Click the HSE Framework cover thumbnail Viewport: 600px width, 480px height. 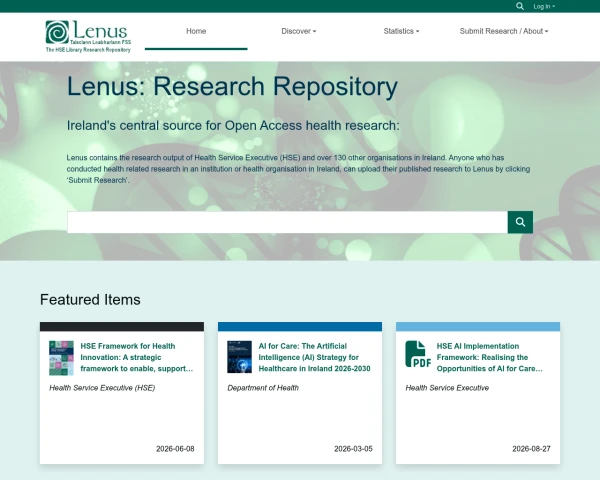tap(61, 358)
